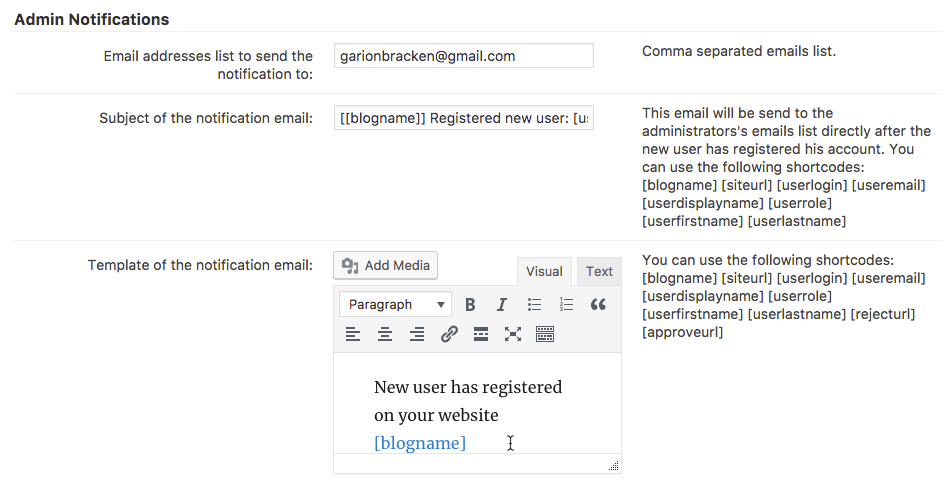Click the editor resize handle
This screenshot has width=952, height=491.
[613, 465]
